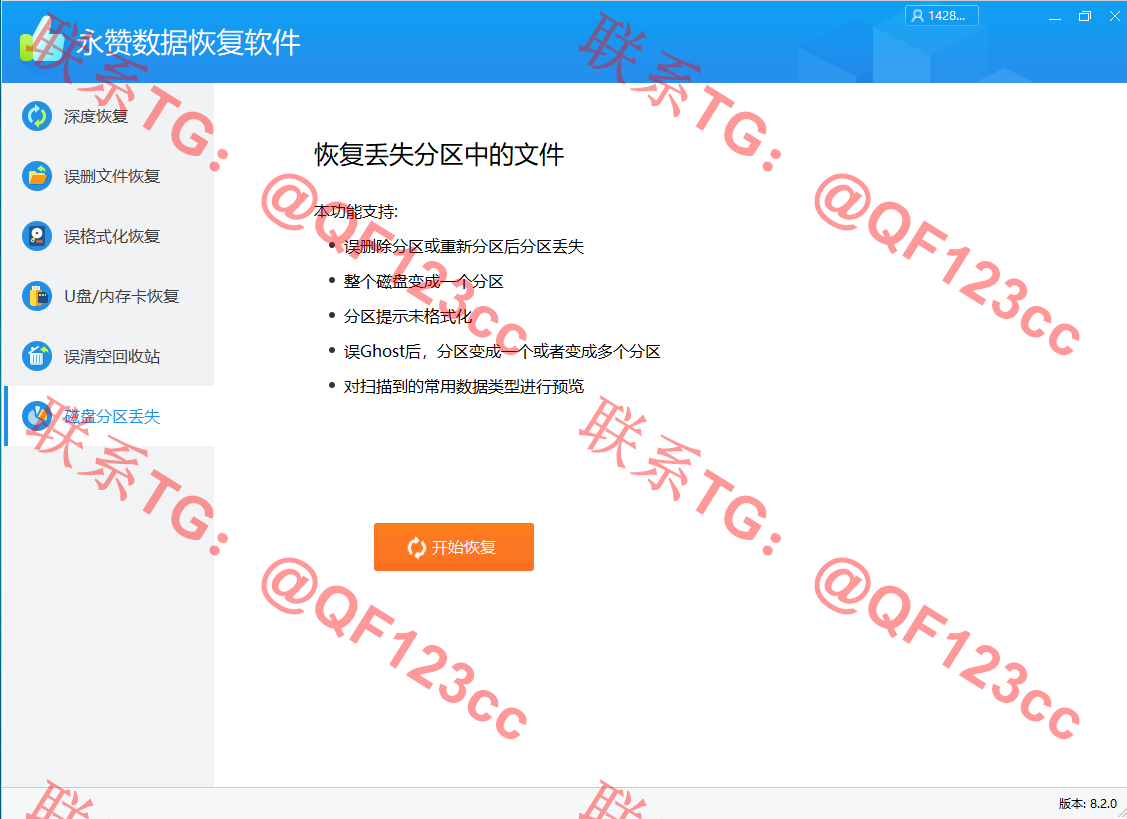Close the 永赞数据恢复软件 window
Viewport: 1127px width, 819px height.
click(x=1114, y=17)
